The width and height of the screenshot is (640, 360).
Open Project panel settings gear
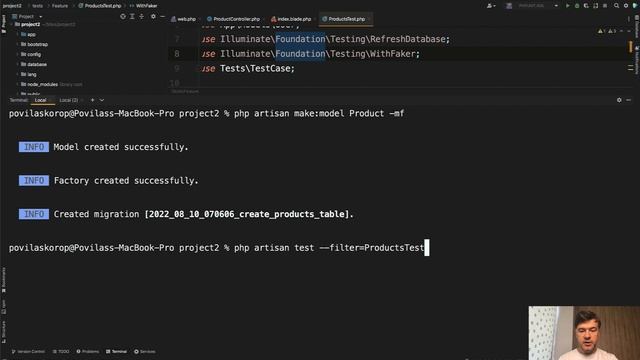153,16
